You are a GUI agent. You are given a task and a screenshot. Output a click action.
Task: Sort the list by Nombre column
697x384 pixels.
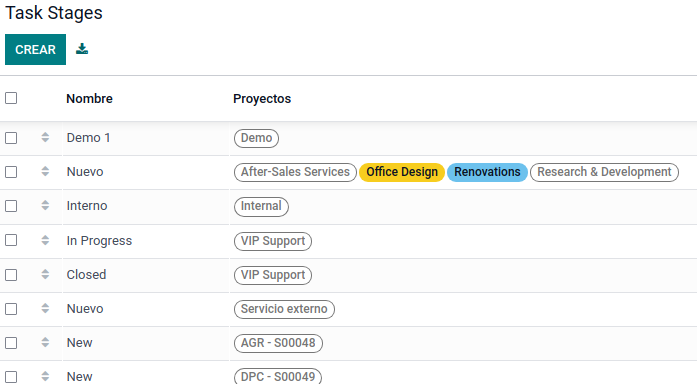(x=89, y=98)
